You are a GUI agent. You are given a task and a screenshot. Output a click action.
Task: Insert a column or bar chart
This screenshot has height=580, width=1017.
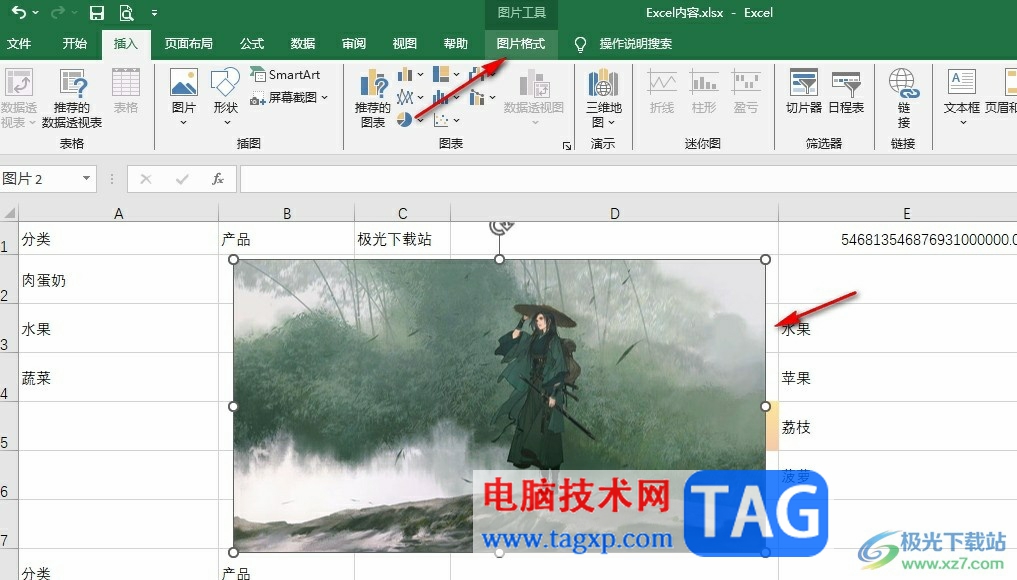click(405, 74)
